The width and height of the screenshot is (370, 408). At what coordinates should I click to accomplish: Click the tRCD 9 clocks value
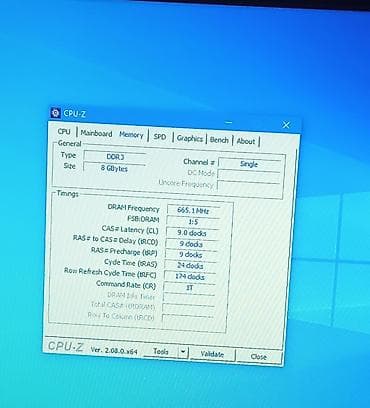191,244
